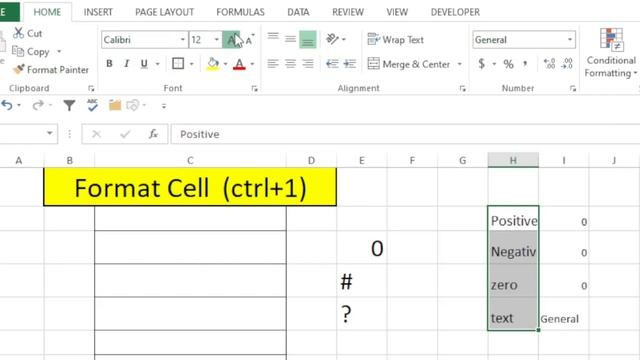Image resolution: width=640 pixels, height=360 pixels.
Task: Open Alignment dialog launcher
Action: click(462, 88)
